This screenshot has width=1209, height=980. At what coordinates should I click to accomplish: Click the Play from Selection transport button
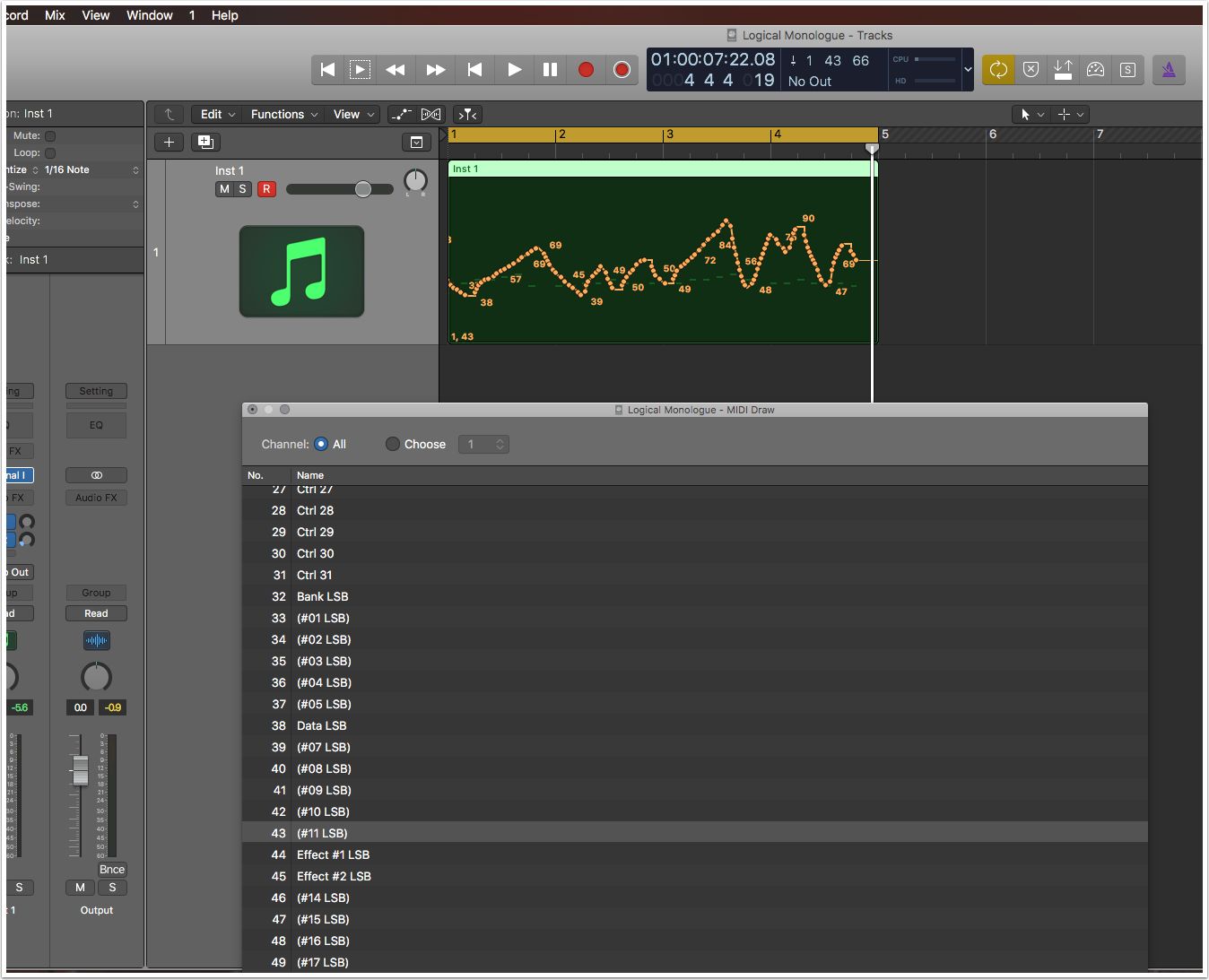click(x=360, y=70)
